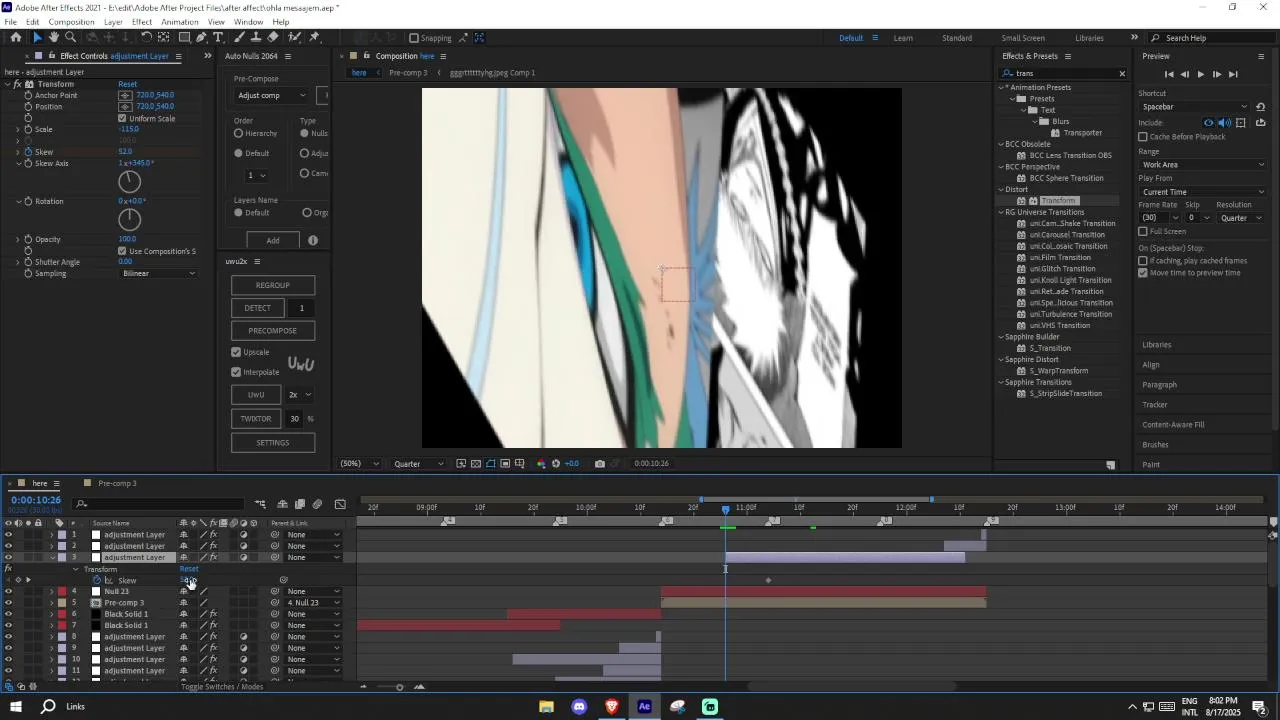Open File Explorer from the taskbar
The width and height of the screenshot is (1280, 720).
[x=546, y=707]
